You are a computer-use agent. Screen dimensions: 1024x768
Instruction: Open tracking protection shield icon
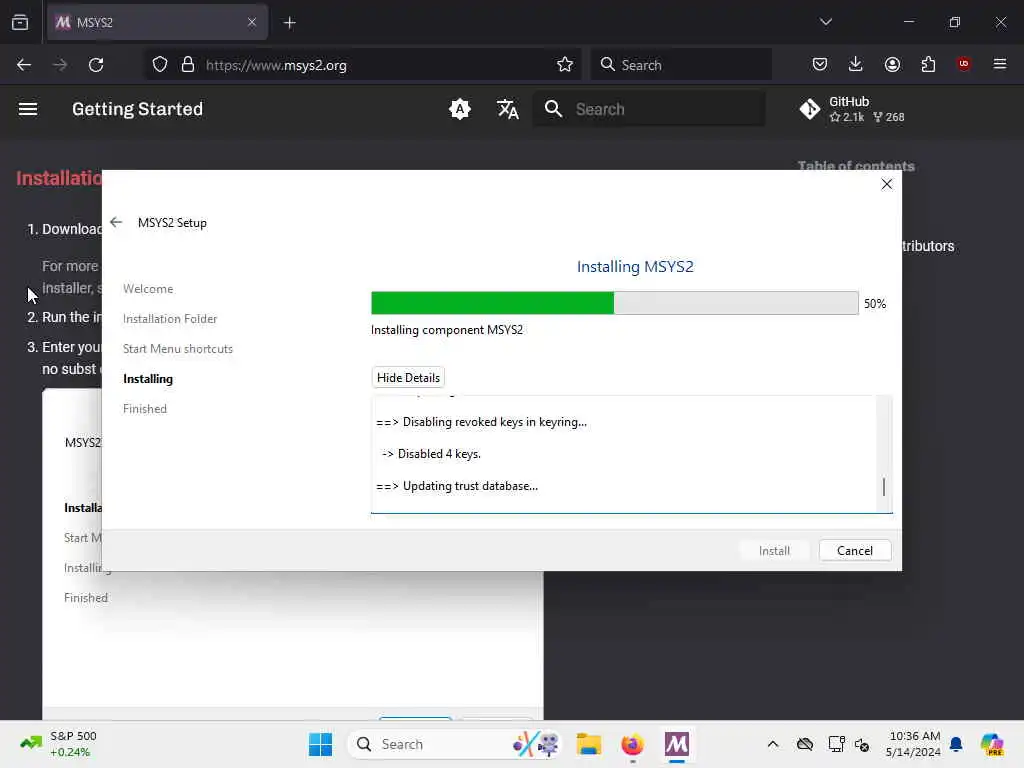[x=159, y=65]
